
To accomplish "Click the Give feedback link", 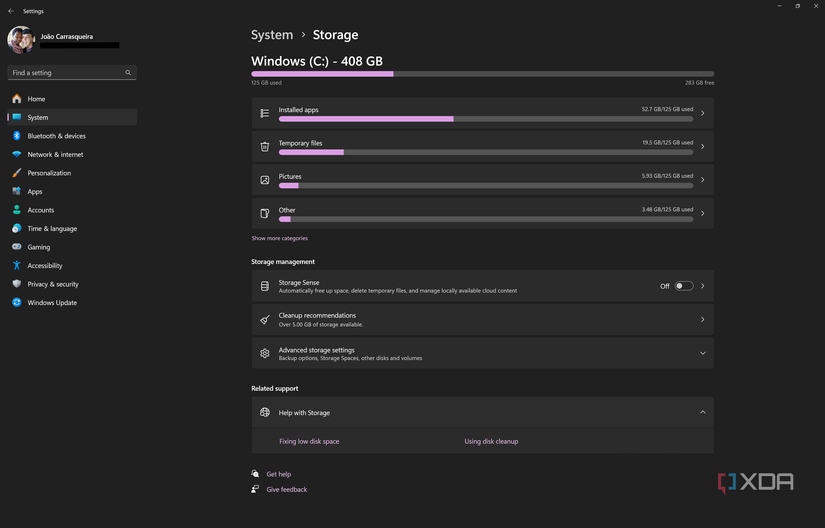I will [x=287, y=489].
